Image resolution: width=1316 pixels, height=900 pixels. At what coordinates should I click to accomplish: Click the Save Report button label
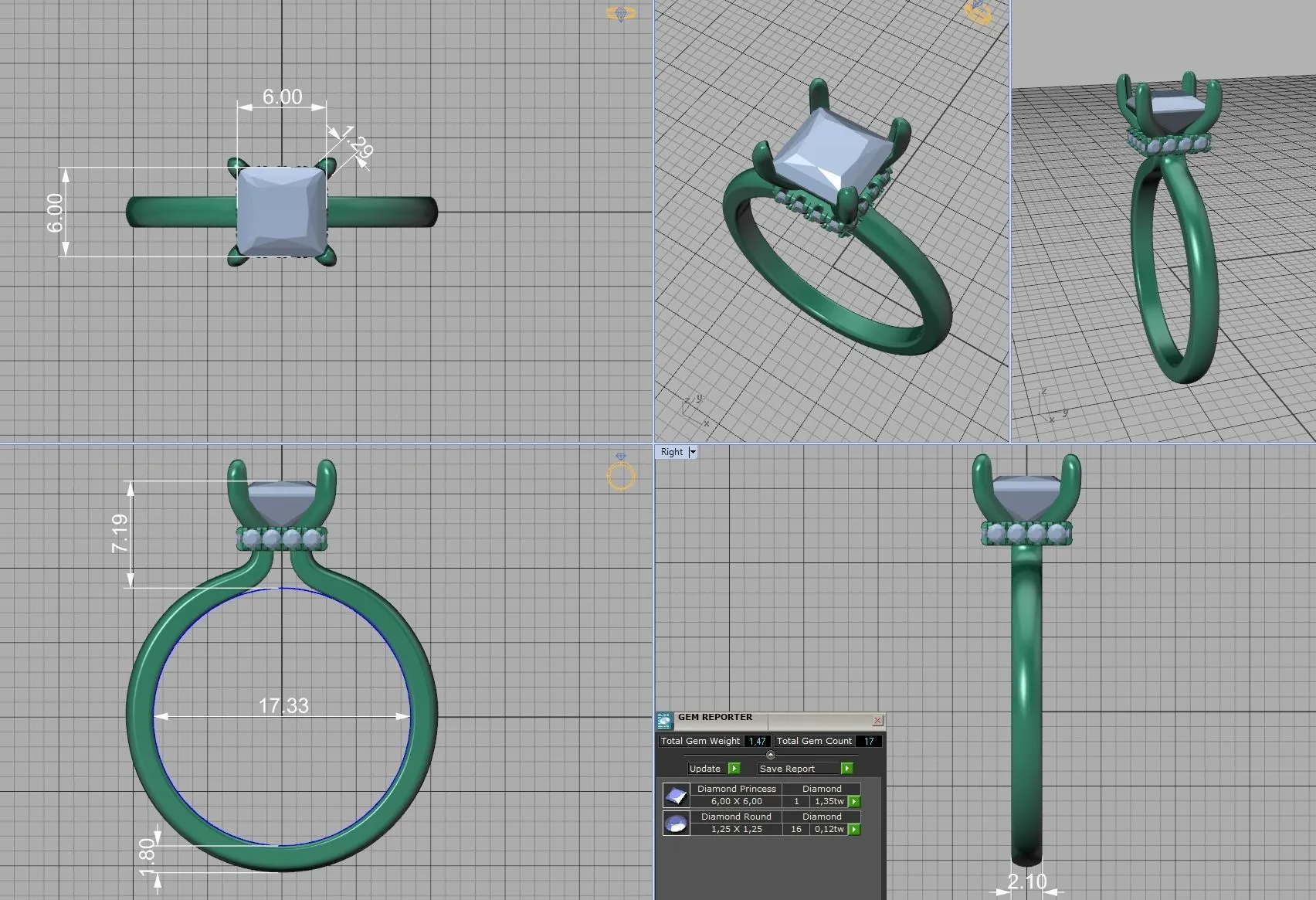pos(787,769)
